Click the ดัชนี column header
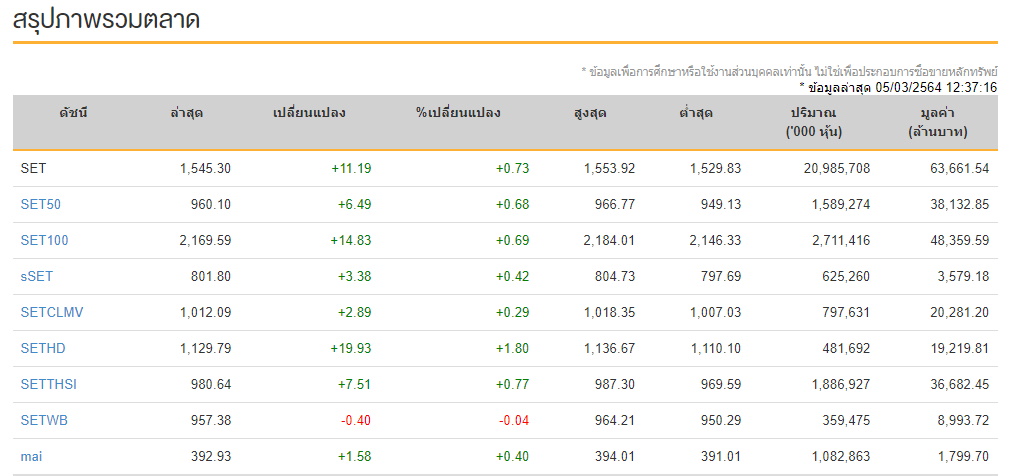Screen dimensions: 1022x476 (76, 113)
